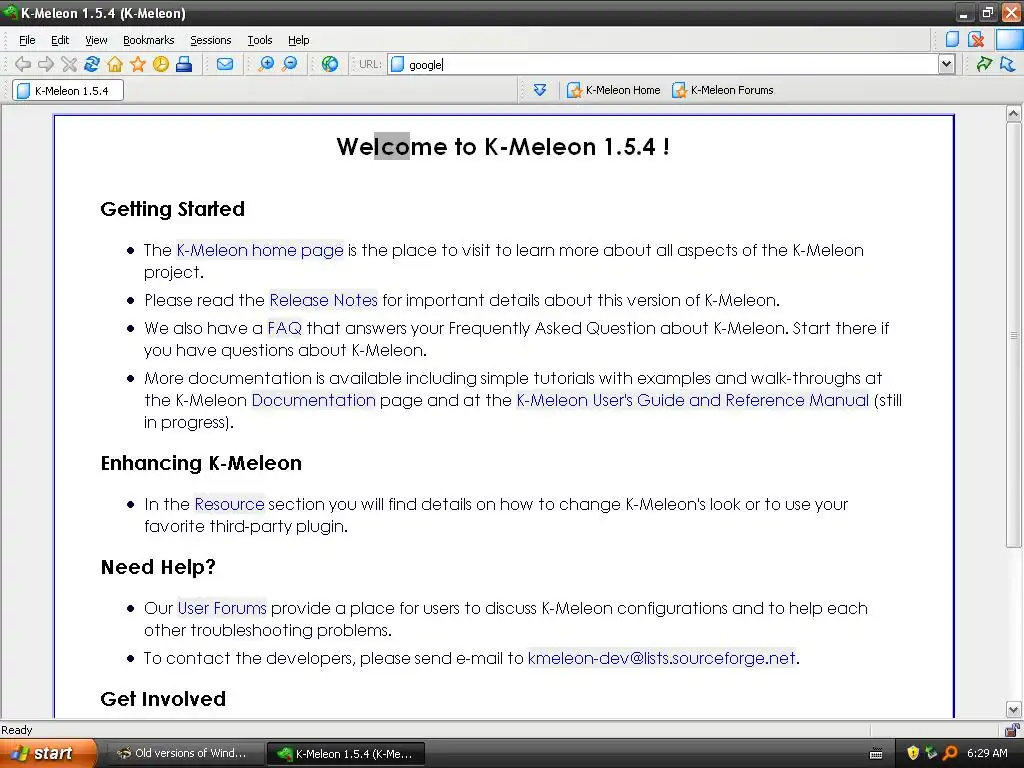Go back with the Back arrow icon
This screenshot has height=768, width=1024.
coord(23,64)
